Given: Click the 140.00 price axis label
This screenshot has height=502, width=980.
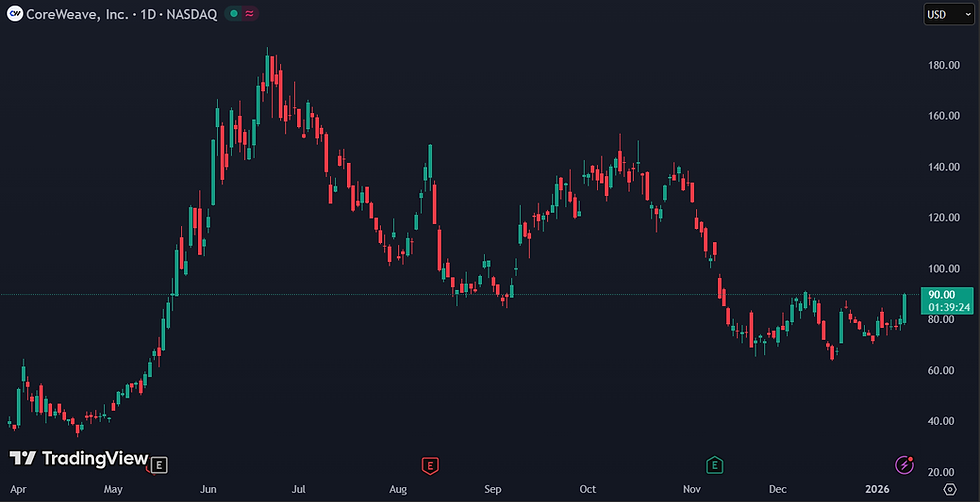Looking at the screenshot, I should pyautogui.click(x=944, y=167).
